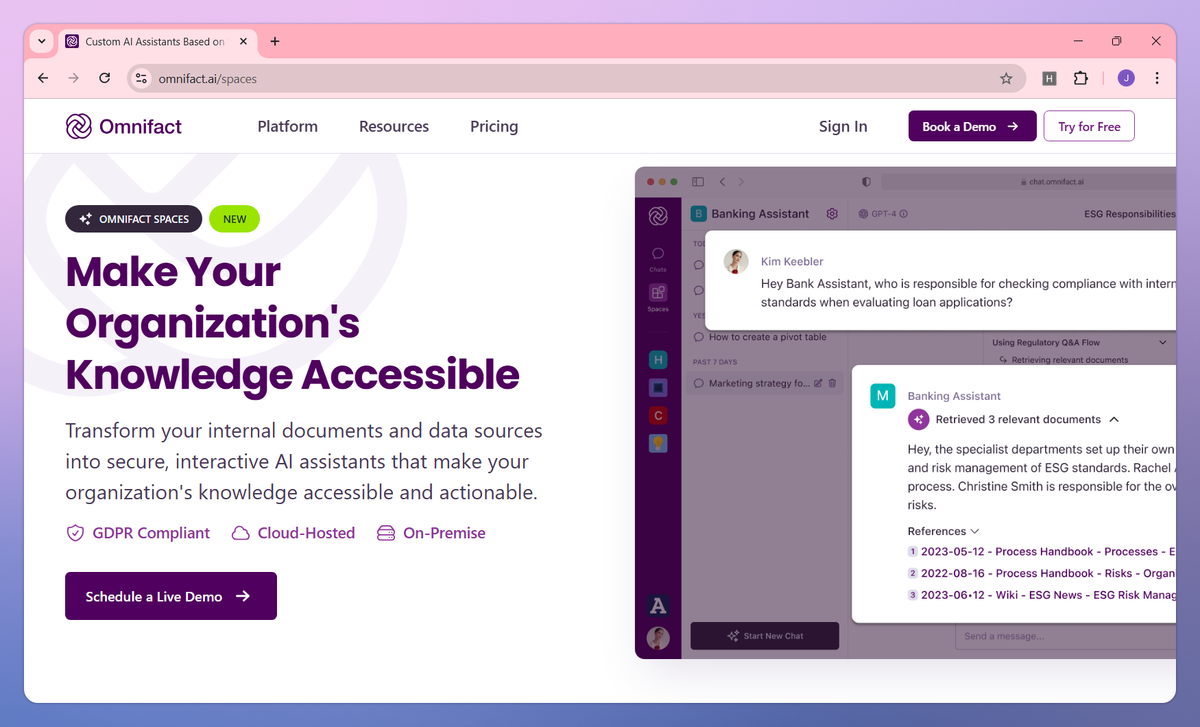
Task: Go to the Pricing page
Action: pos(494,126)
